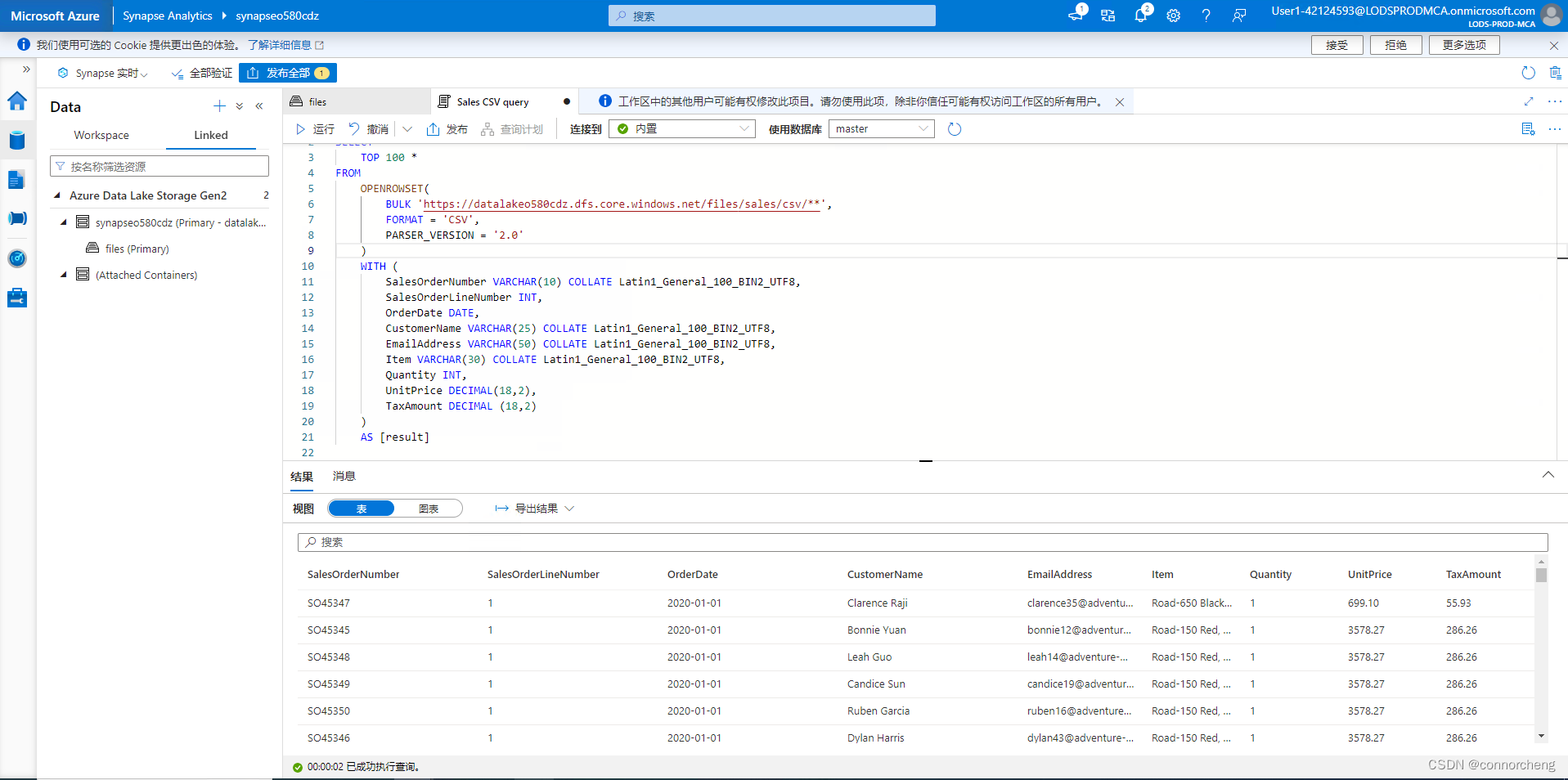Open the Monitor hub gauge icon
Viewport: 1568px width, 780px height.
(17, 258)
